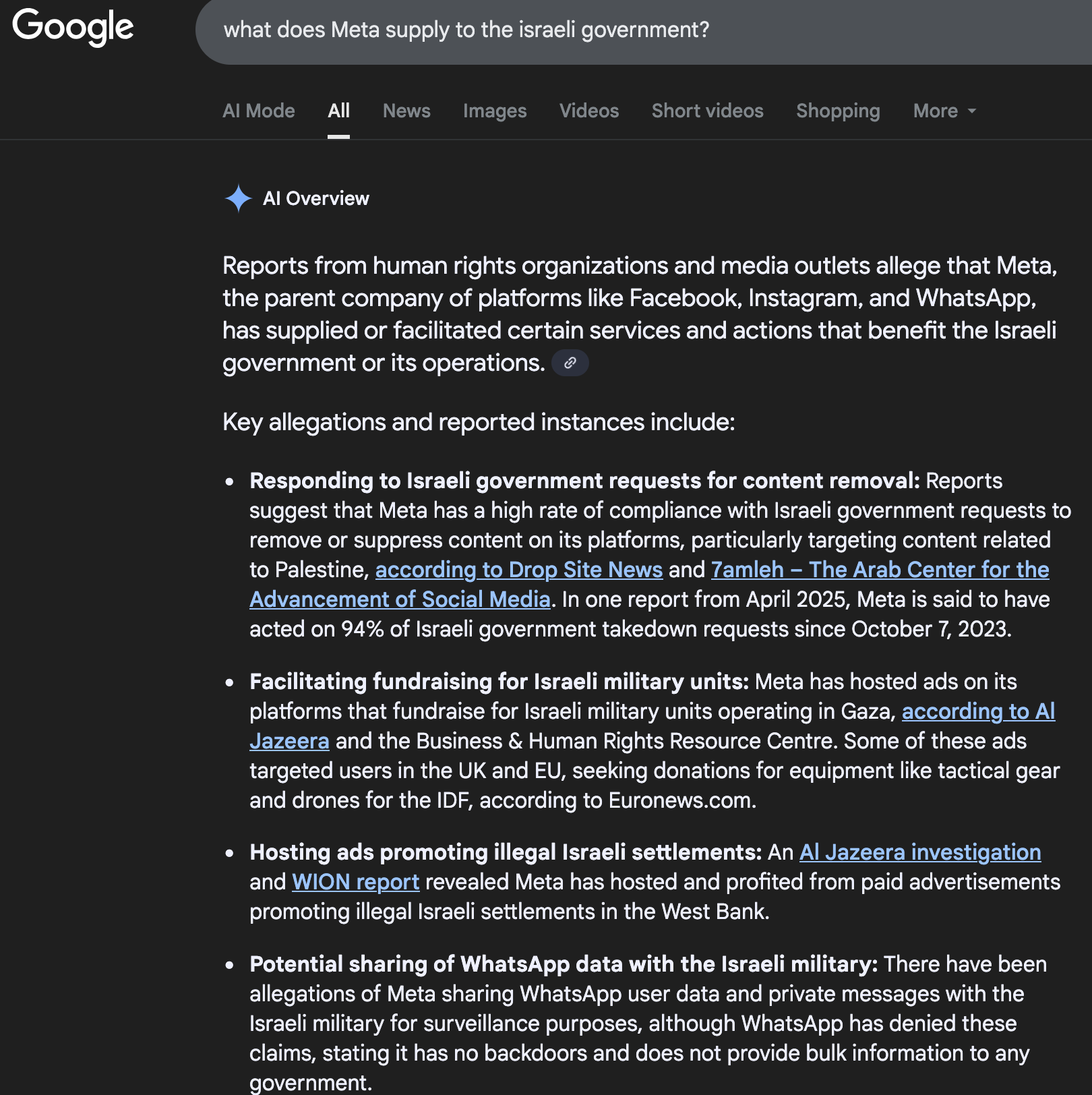Viewport: 1092px width, 1095px height.
Task: Click the AI Overview sparkle icon
Action: (238, 198)
